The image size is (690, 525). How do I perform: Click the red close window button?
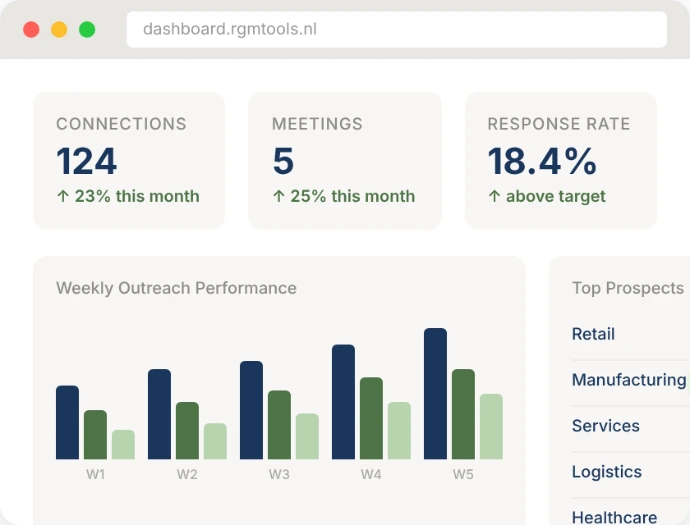31,29
